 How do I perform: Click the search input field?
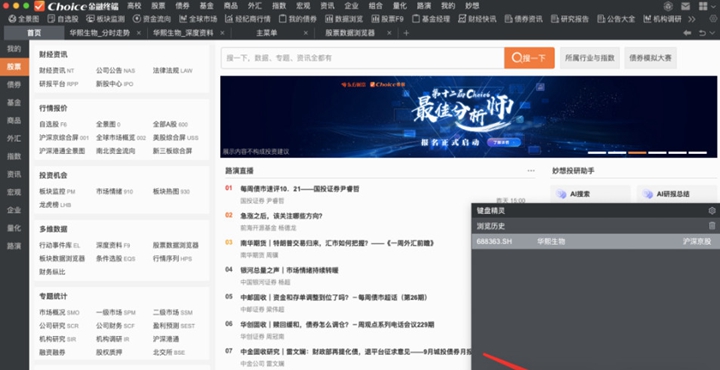click(x=362, y=58)
